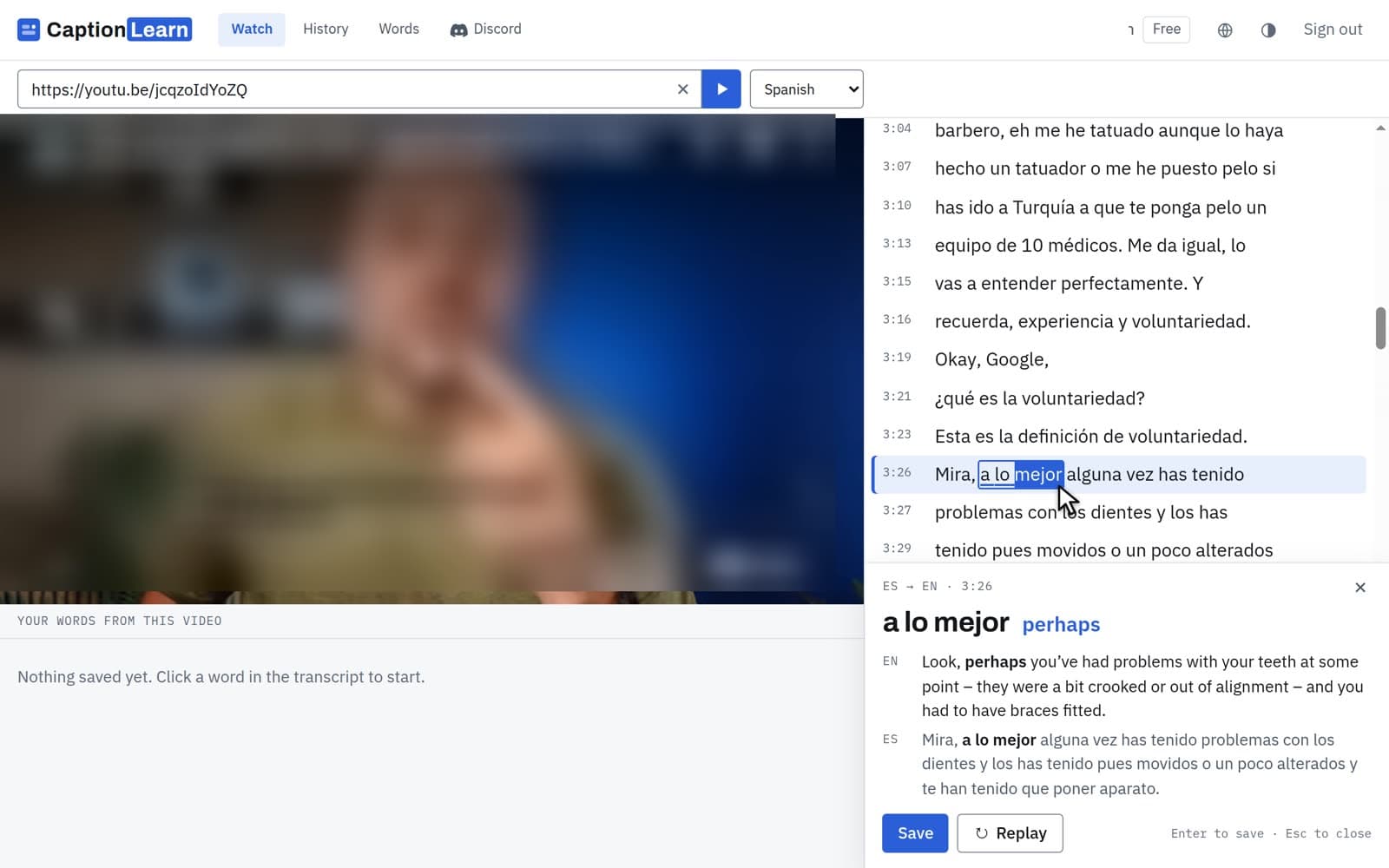Screen dimensions: 1389x868
Task: Open the Spanish language dropdown
Action: pyautogui.click(x=806, y=89)
